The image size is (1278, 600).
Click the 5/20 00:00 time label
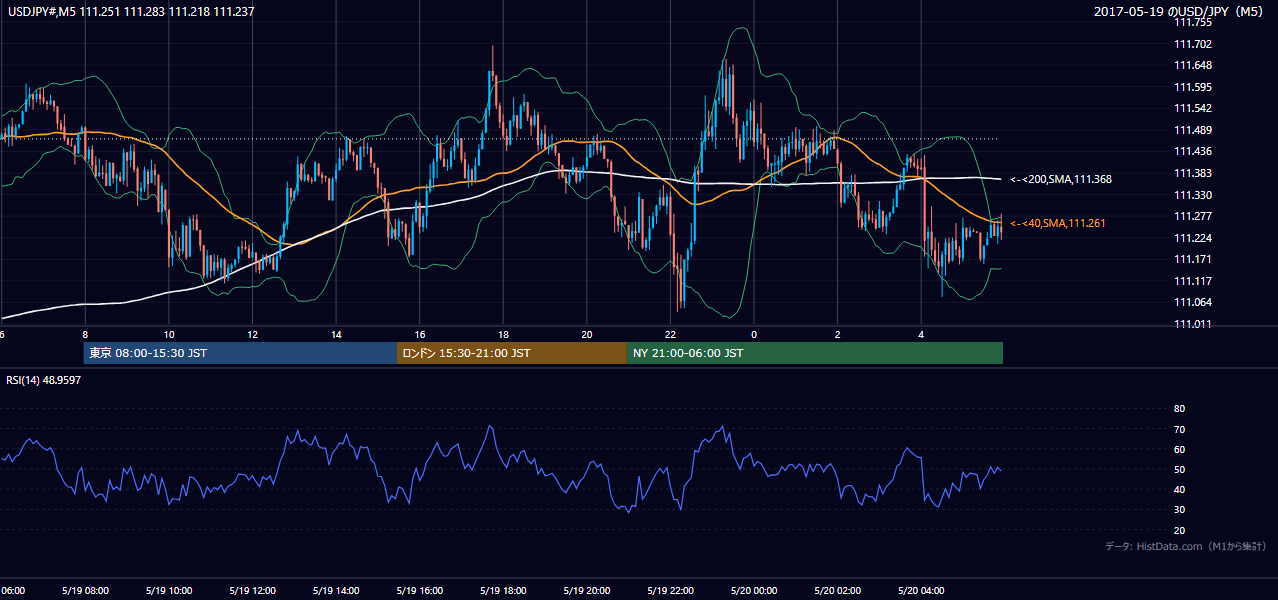coord(754,590)
